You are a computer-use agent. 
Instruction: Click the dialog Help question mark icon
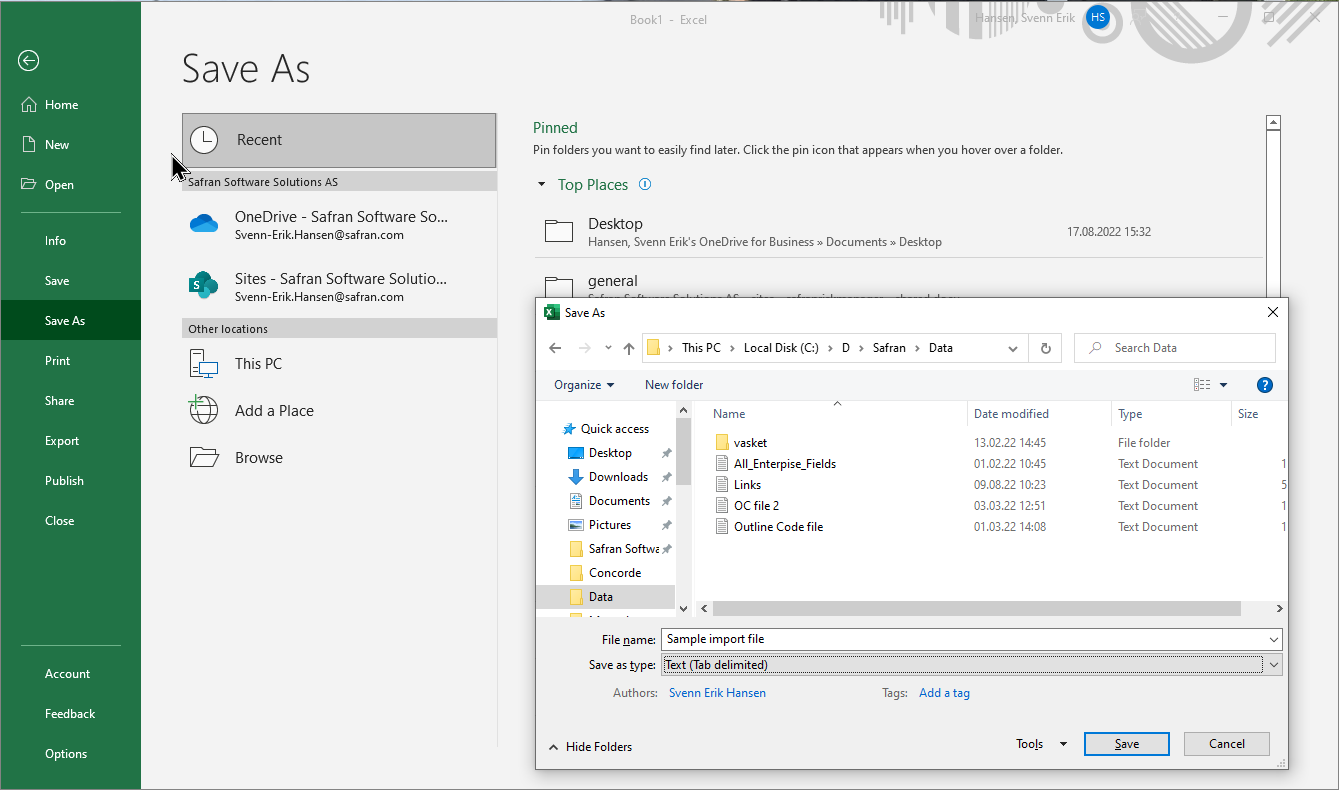1264,385
